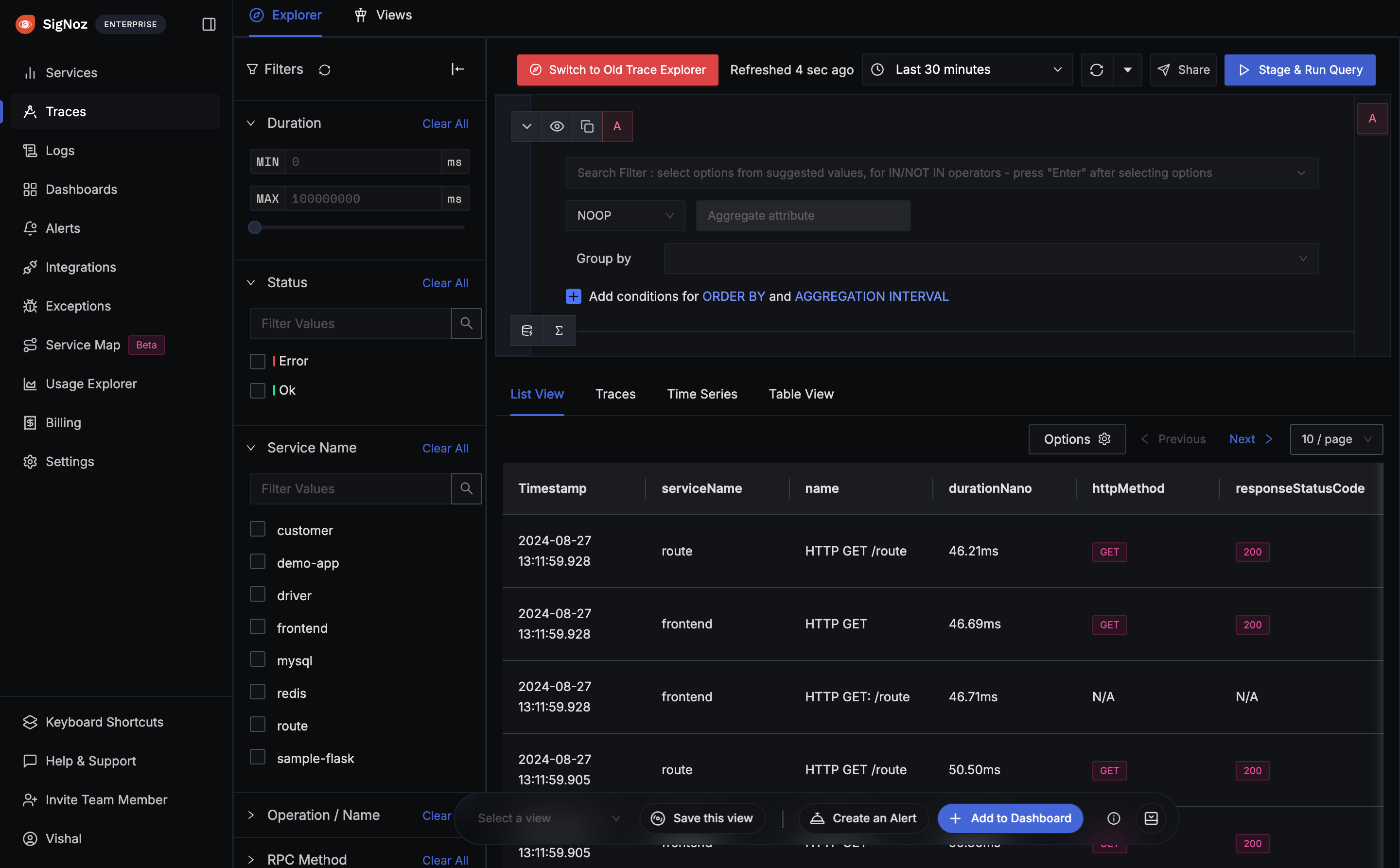The width and height of the screenshot is (1400, 868).
Task: Toggle visibility of query A
Action: [556, 126]
